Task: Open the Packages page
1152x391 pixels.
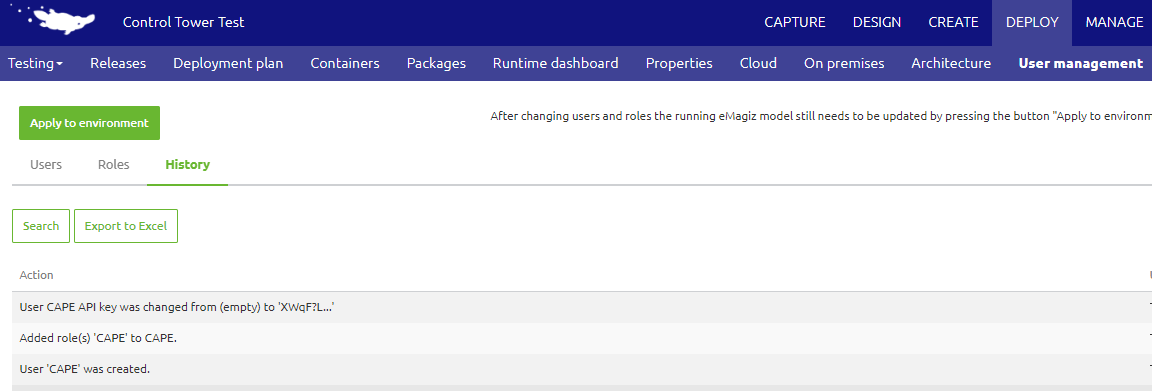Action: (436, 63)
